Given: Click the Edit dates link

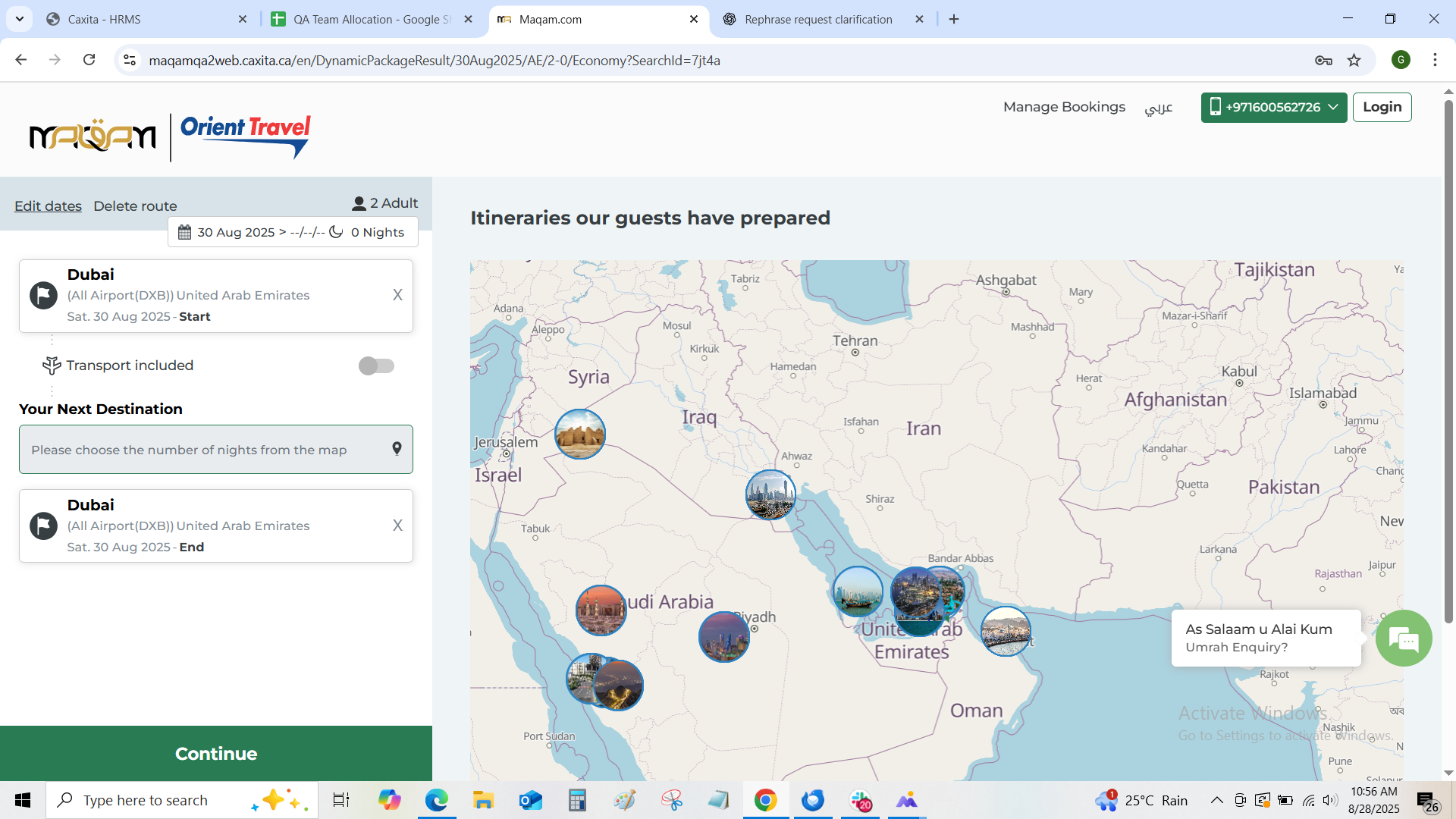Looking at the screenshot, I should 48,206.
